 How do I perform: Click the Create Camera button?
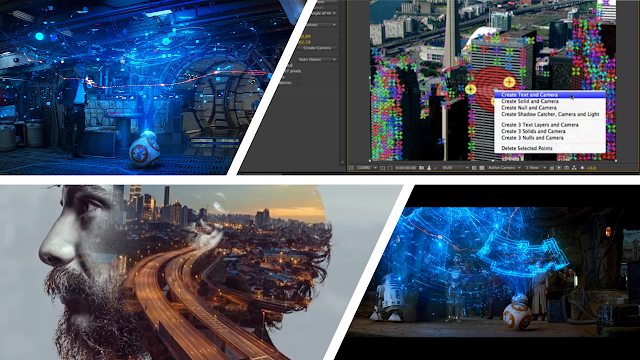point(317,48)
